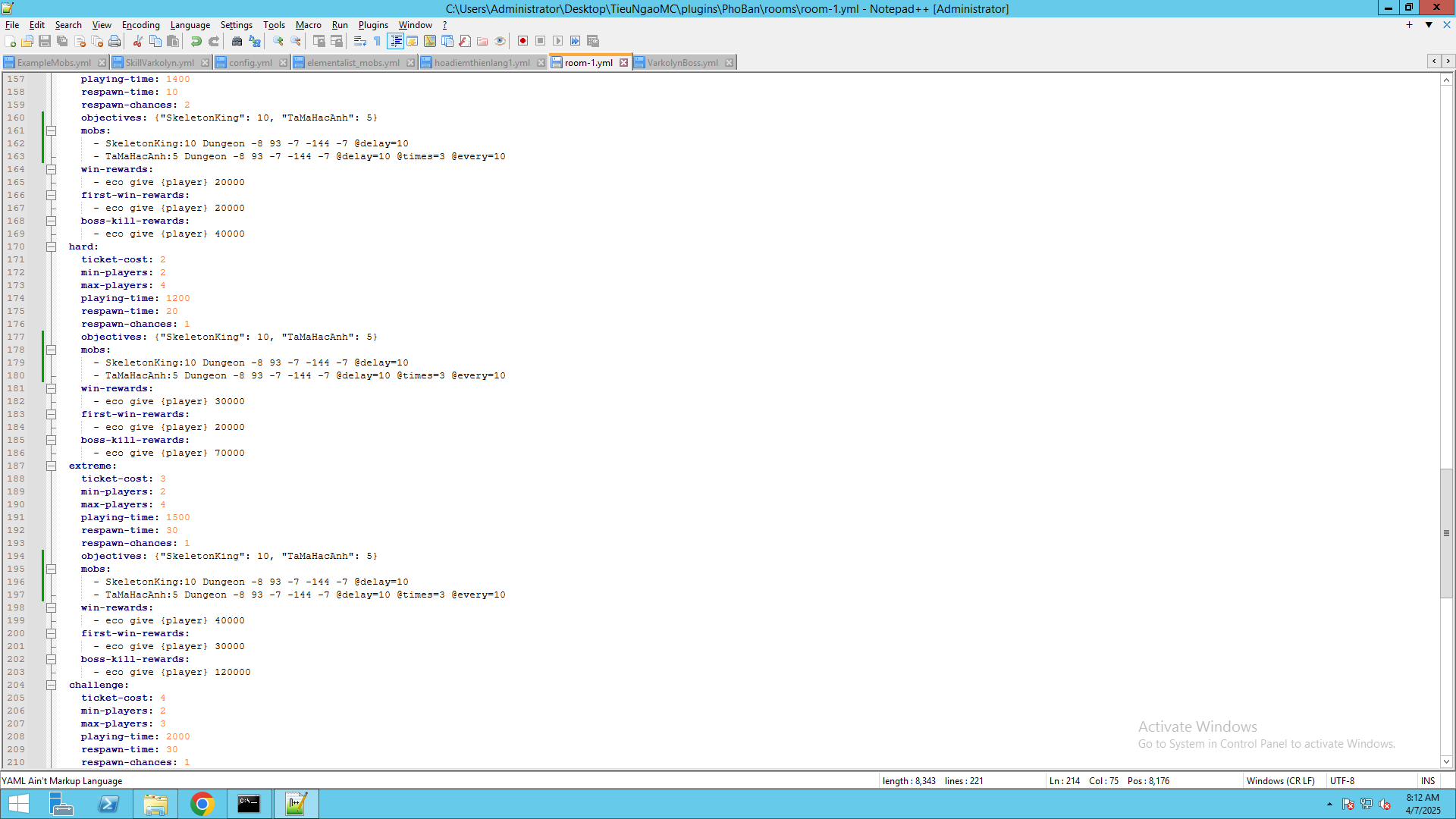Click the Save All icon
Screen dimensions: 1456x819
pyautogui.click(x=62, y=41)
